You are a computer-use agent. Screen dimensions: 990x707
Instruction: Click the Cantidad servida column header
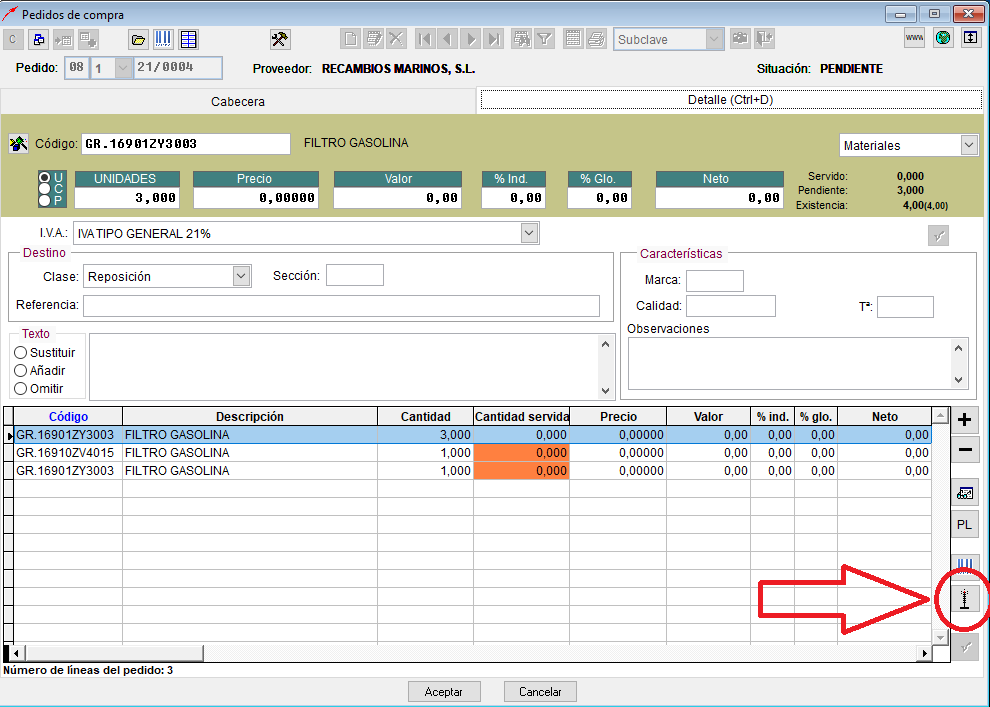(x=522, y=417)
